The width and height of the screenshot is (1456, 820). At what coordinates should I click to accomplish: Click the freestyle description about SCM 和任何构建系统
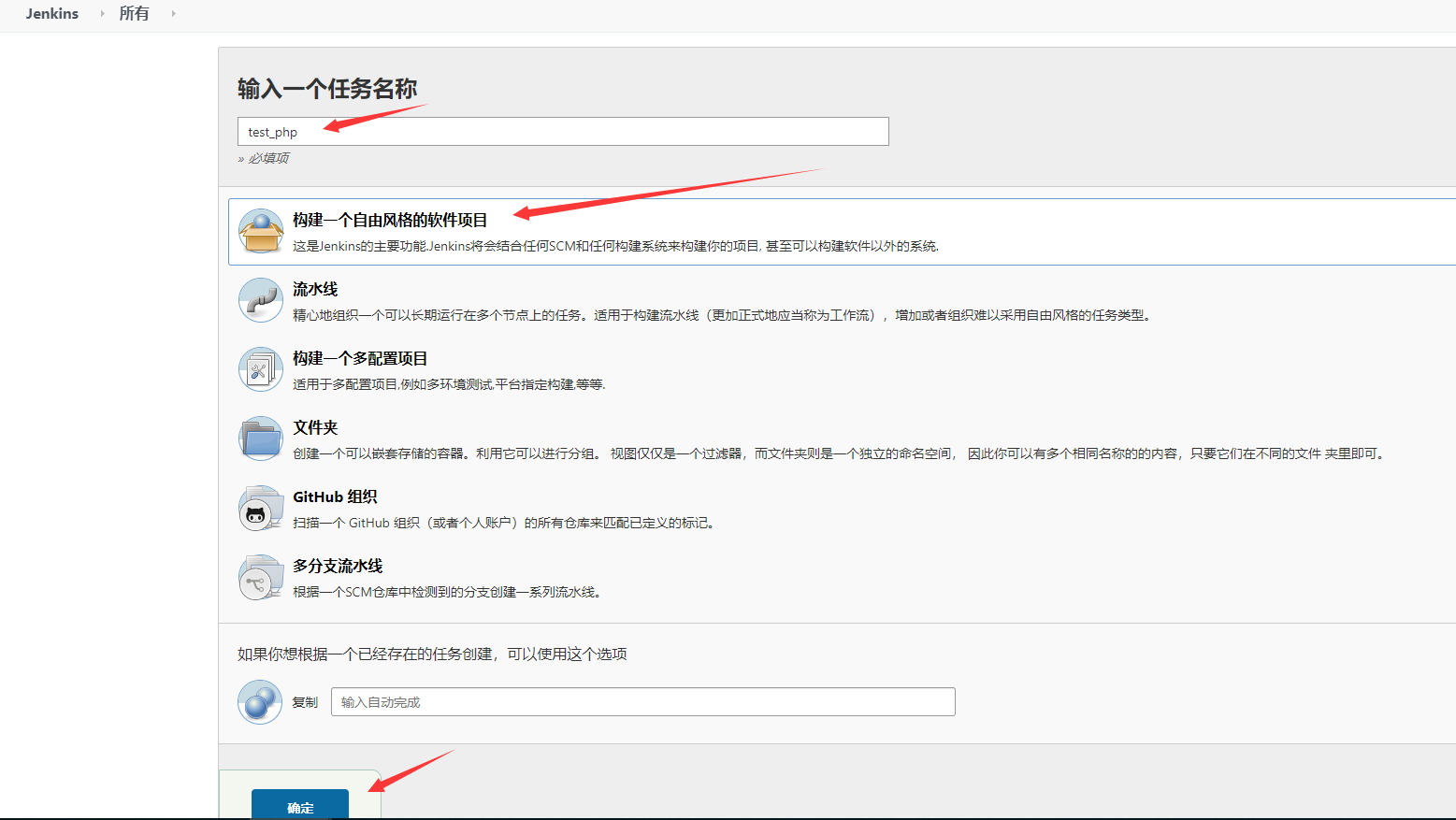(615, 246)
